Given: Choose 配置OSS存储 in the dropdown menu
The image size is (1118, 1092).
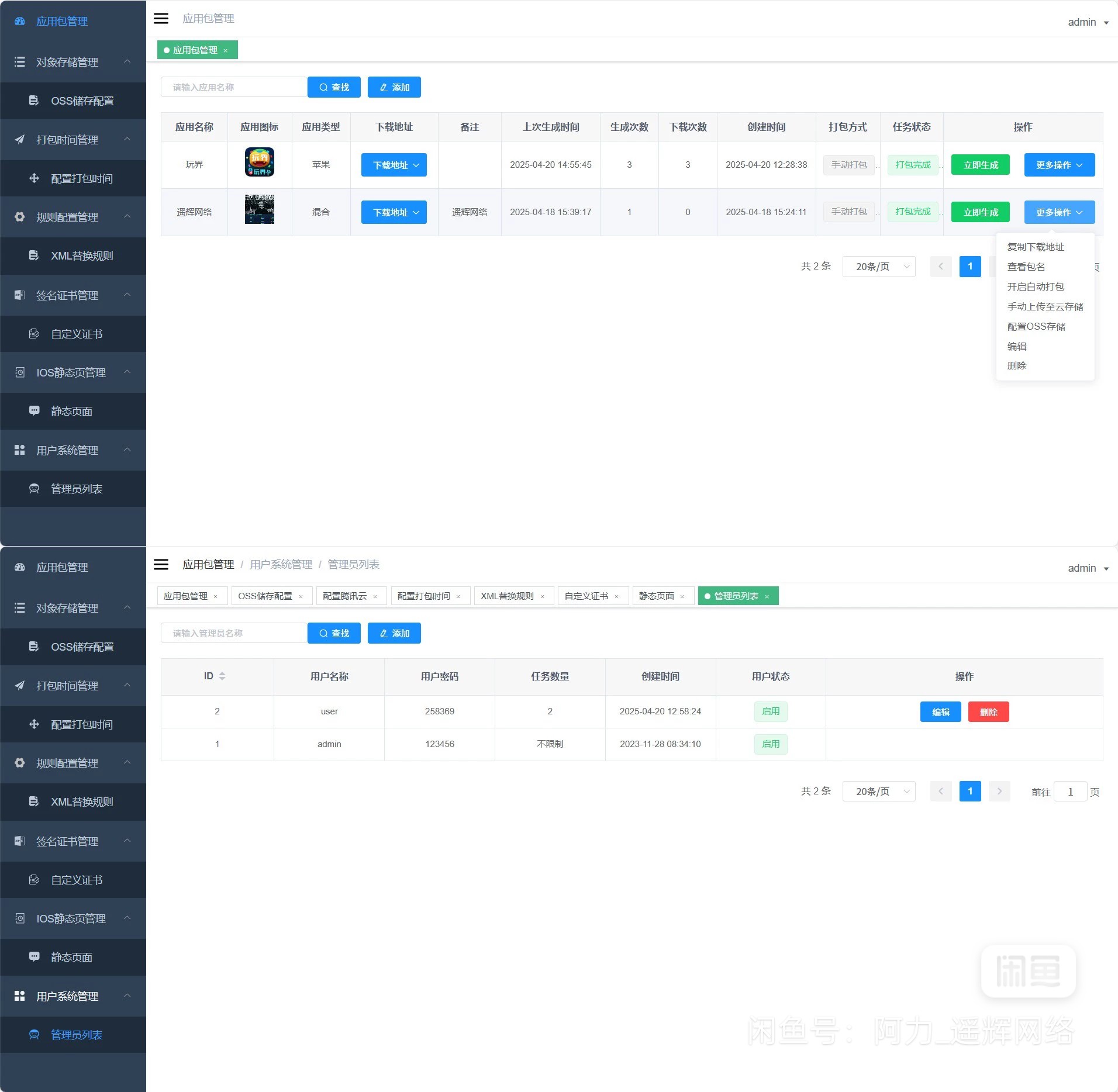Looking at the screenshot, I should pos(1036,327).
